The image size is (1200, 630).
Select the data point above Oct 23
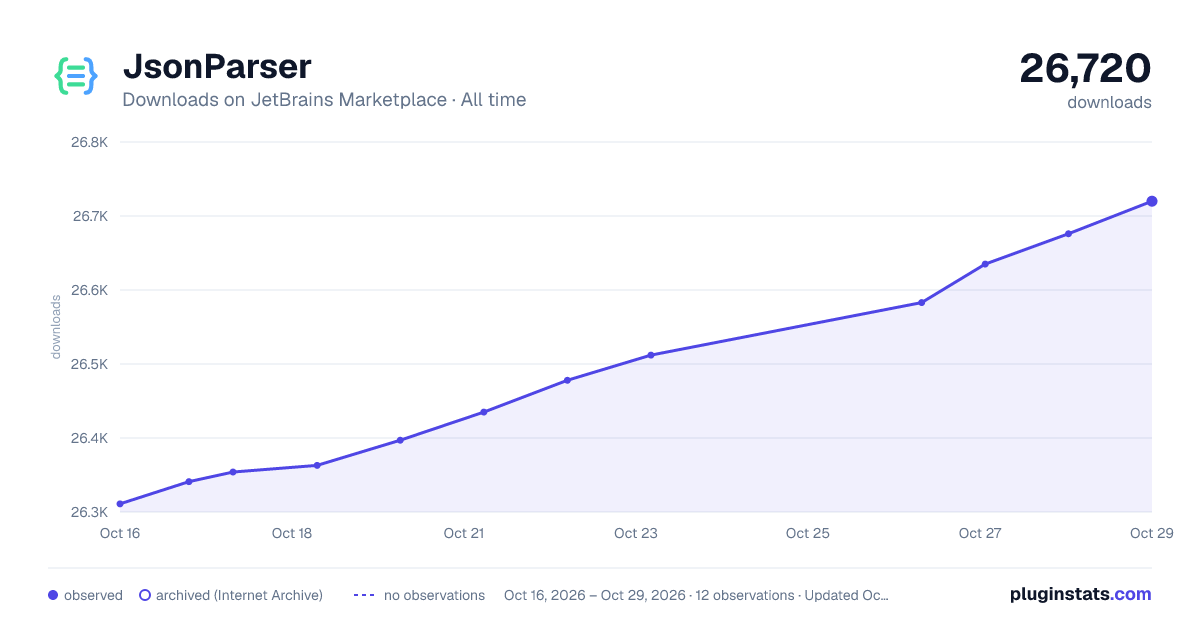click(x=651, y=355)
